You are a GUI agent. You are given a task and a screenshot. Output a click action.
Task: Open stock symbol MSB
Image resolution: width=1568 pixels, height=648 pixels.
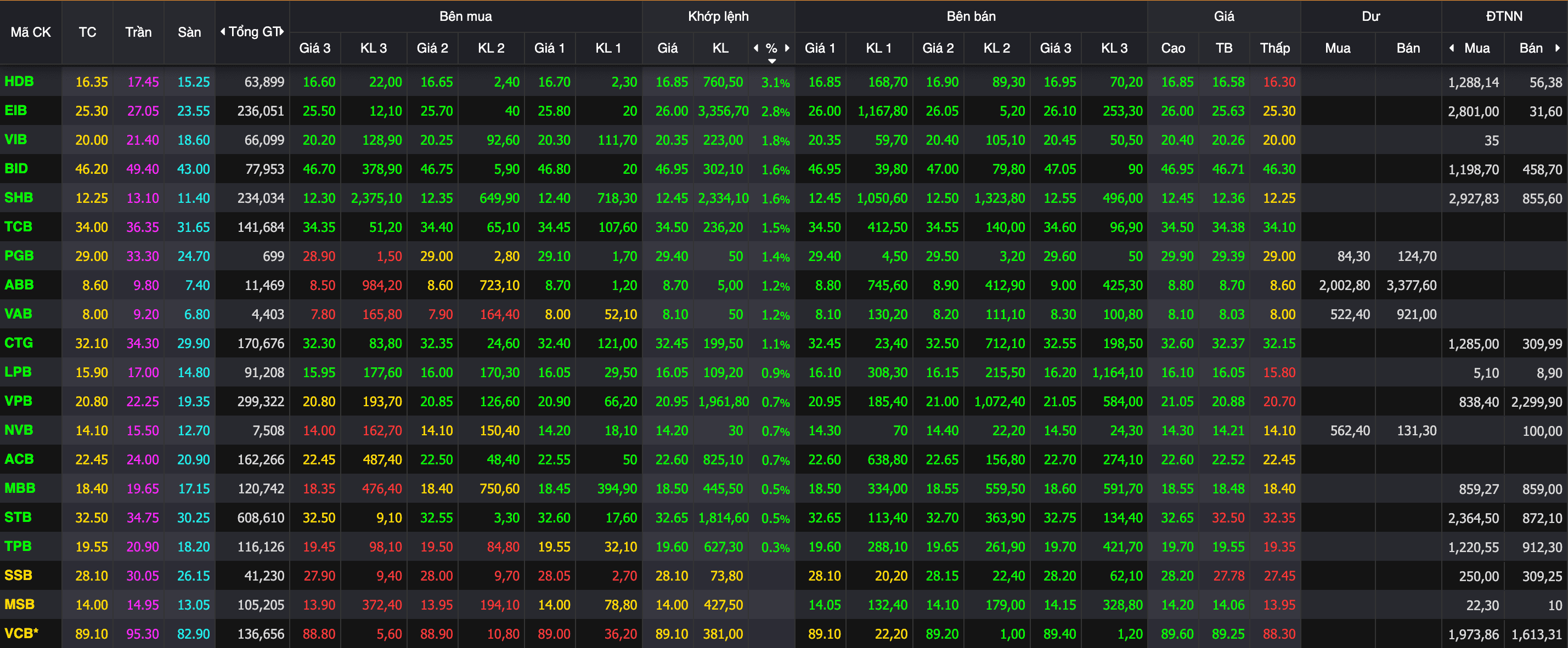coord(20,604)
